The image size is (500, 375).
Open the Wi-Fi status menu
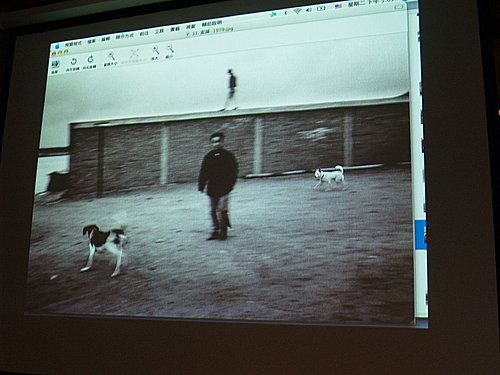point(297,12)
